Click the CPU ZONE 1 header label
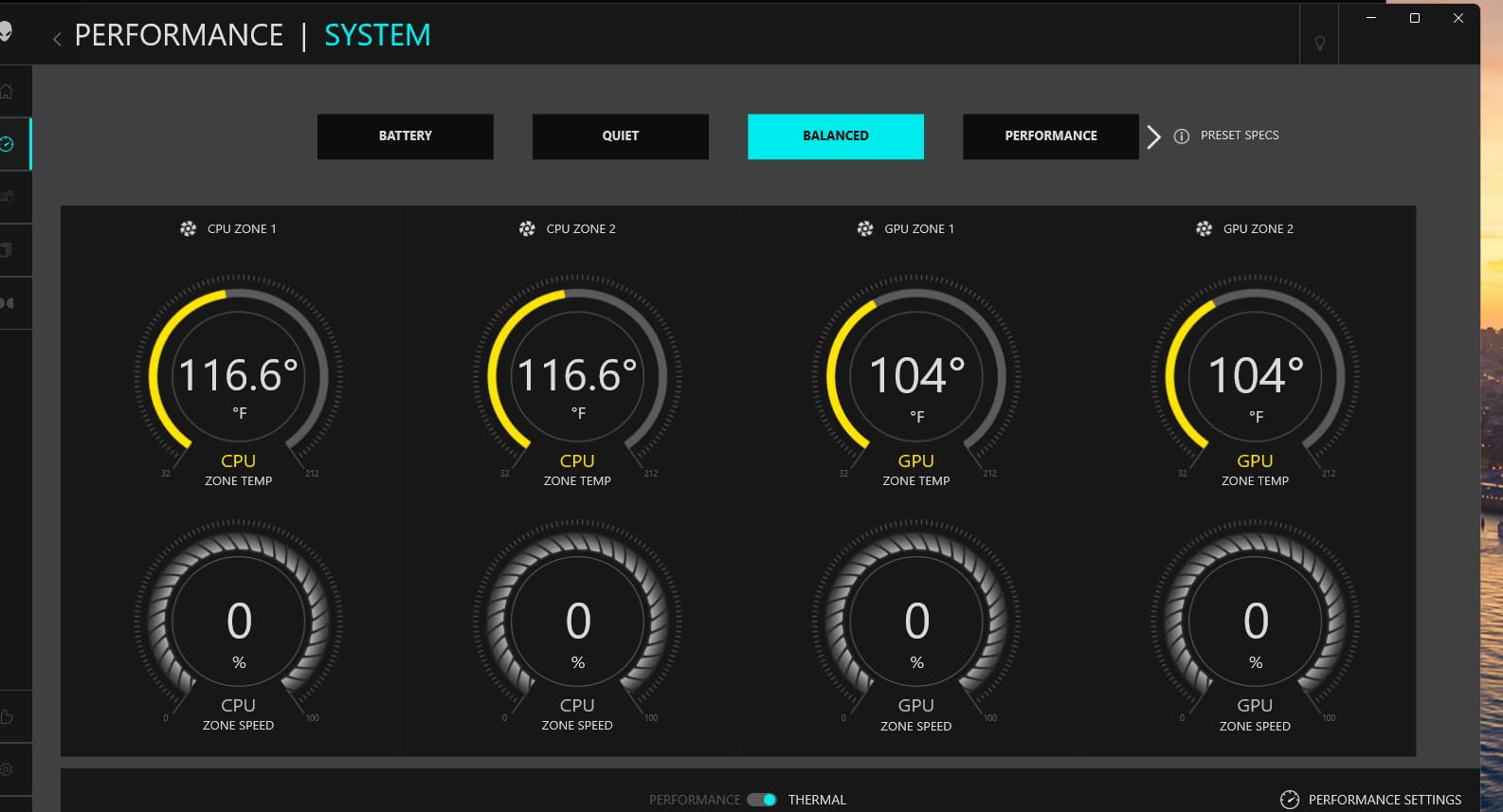Image resolution: width=1503 pixels, height=812 pixels. click(x=242, y=228)
